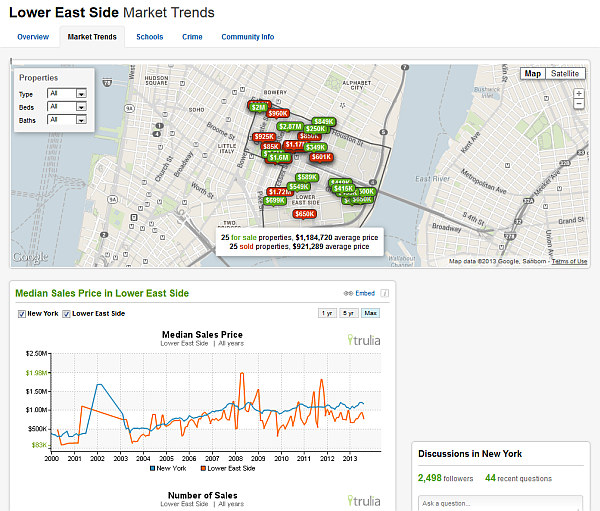Select the green $349K listing marker
The height and width of the screenshot is (511, 600).
316,147
